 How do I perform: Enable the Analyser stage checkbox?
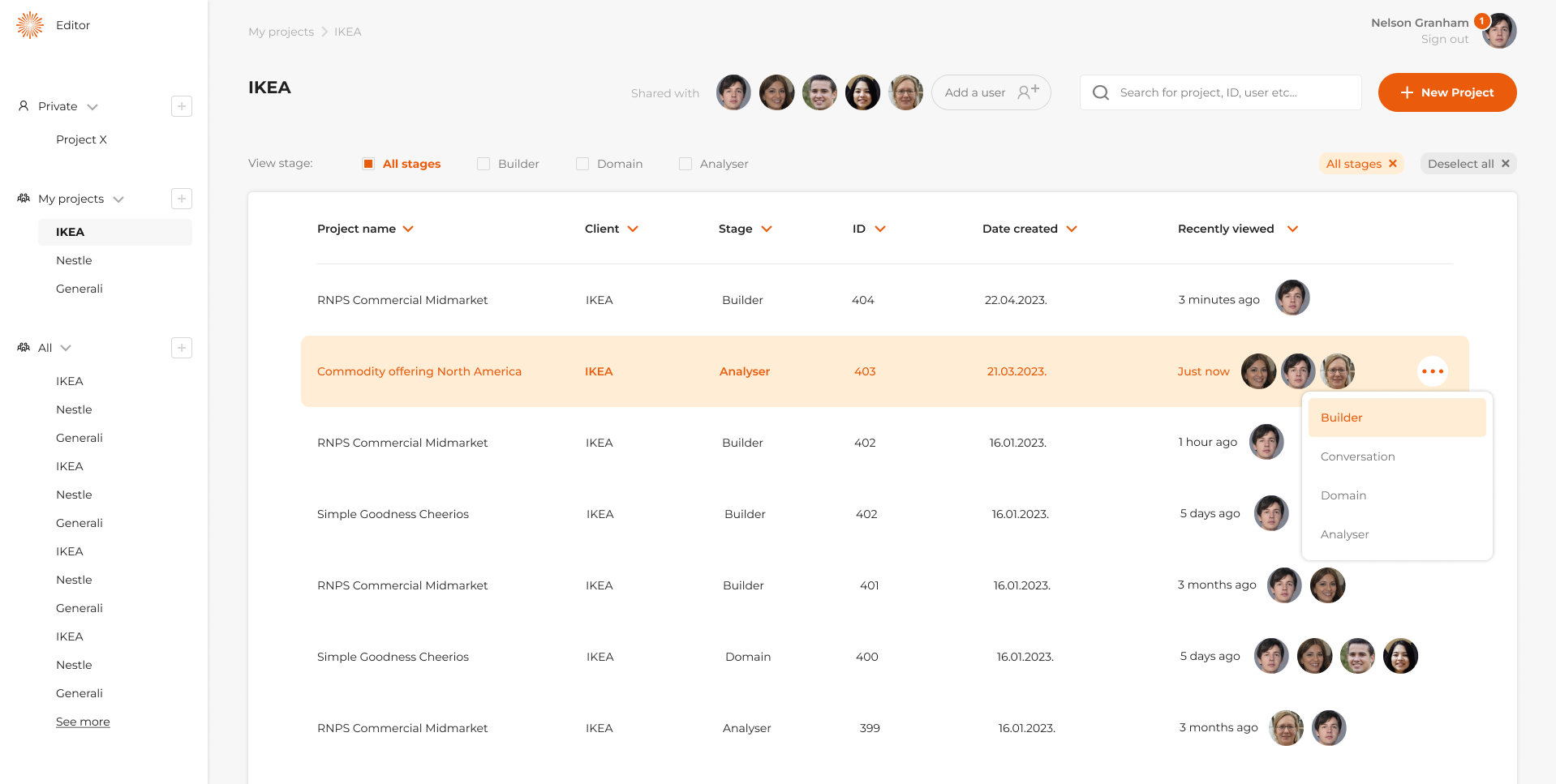click(x=686, y=164)
